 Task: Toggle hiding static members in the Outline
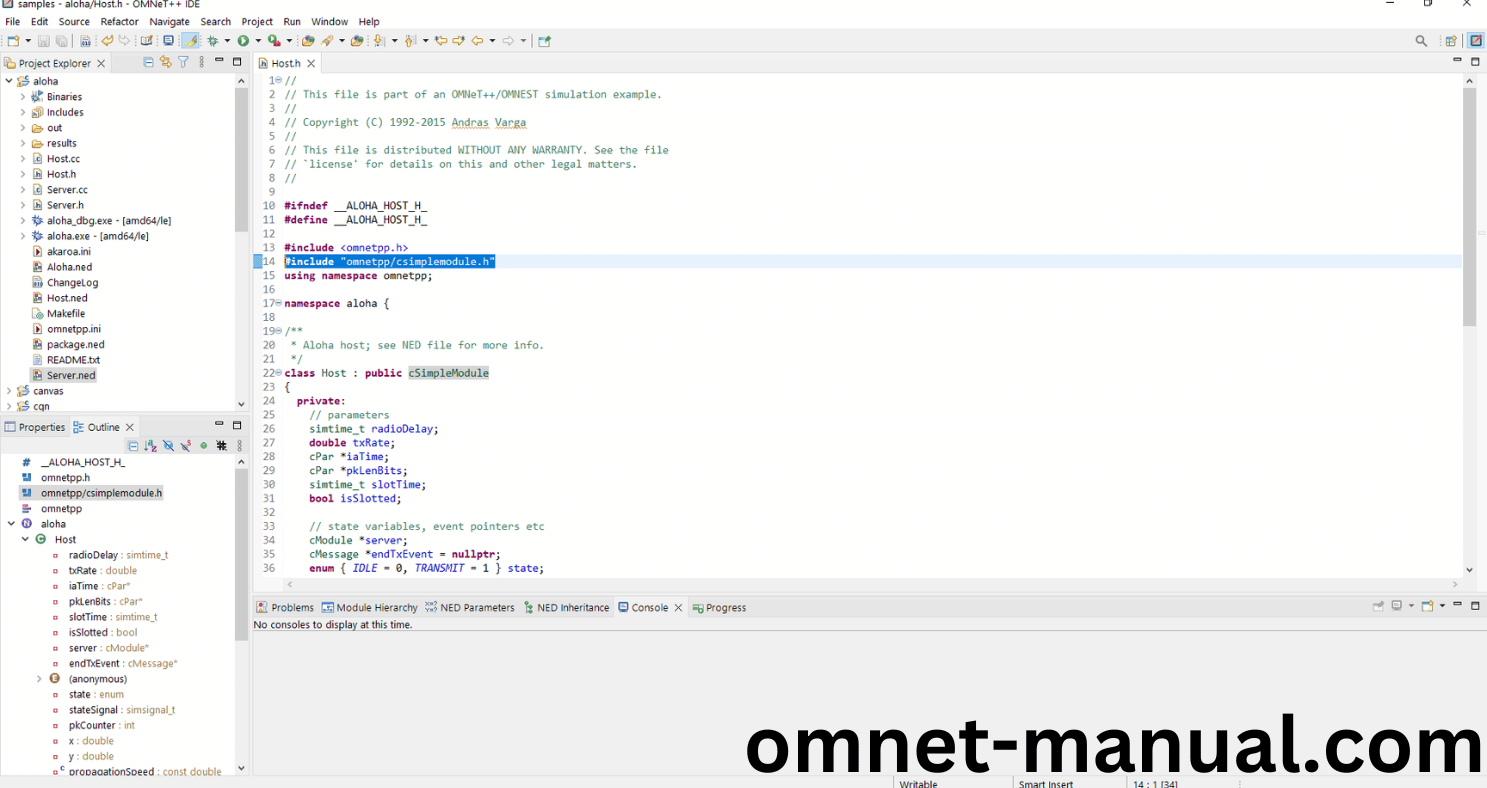coord(185,445)
